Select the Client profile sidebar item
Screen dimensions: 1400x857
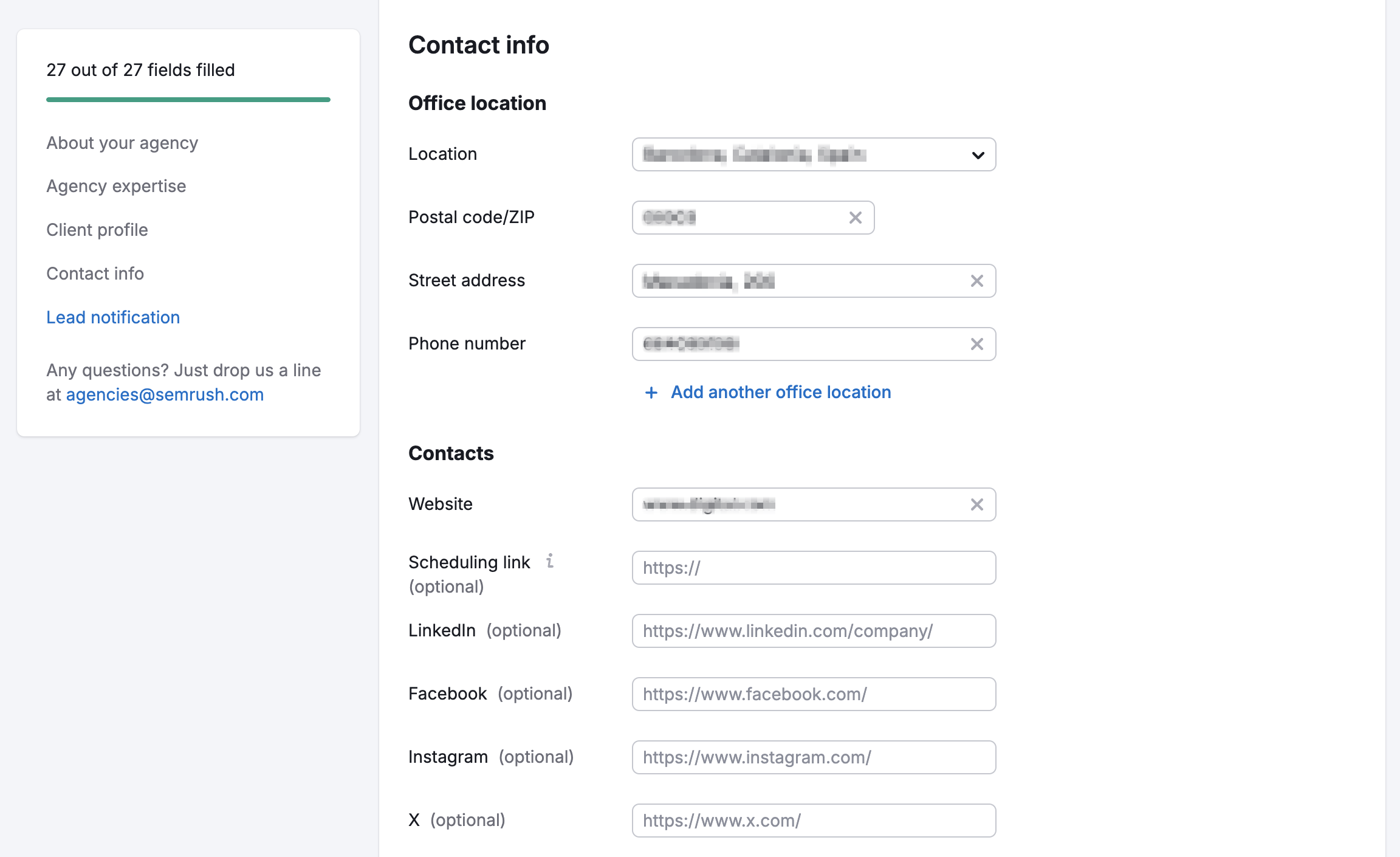(x=97, y=229)
